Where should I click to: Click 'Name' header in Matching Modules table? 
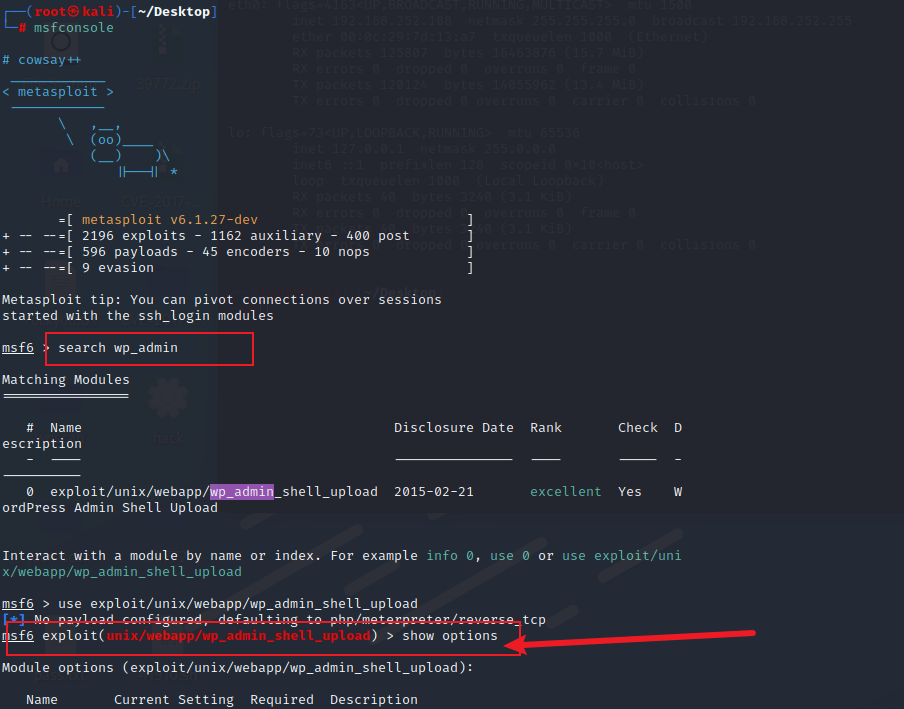click(x=66, y=428)
